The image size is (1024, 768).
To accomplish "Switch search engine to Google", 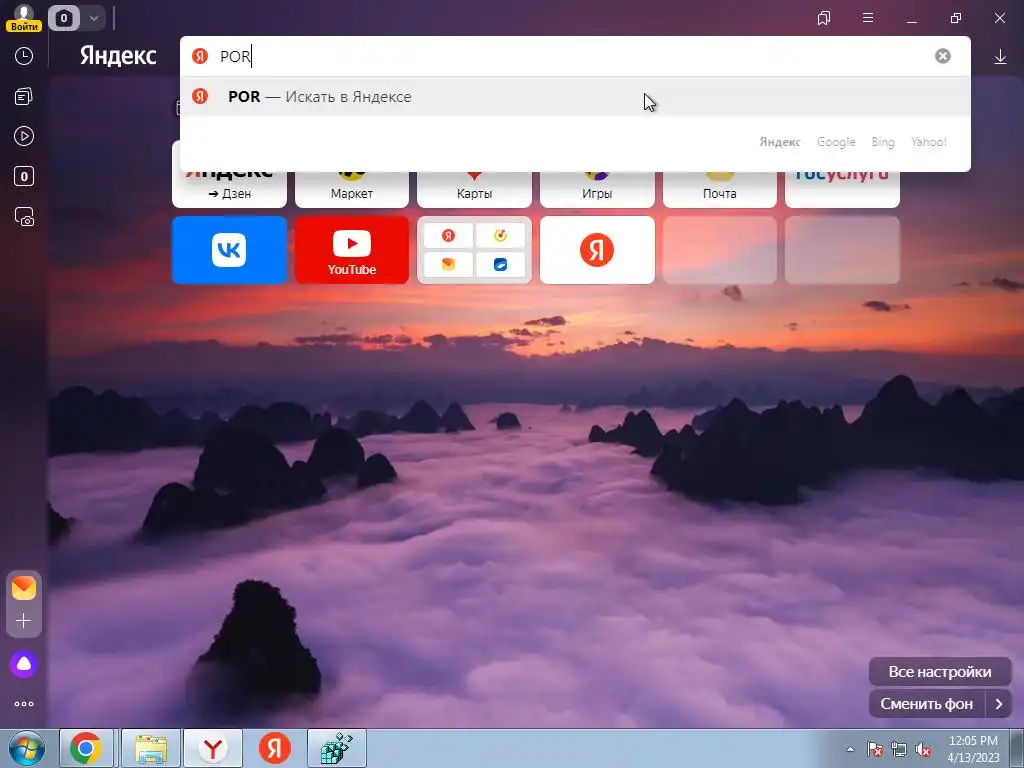I will coord(836,142).
